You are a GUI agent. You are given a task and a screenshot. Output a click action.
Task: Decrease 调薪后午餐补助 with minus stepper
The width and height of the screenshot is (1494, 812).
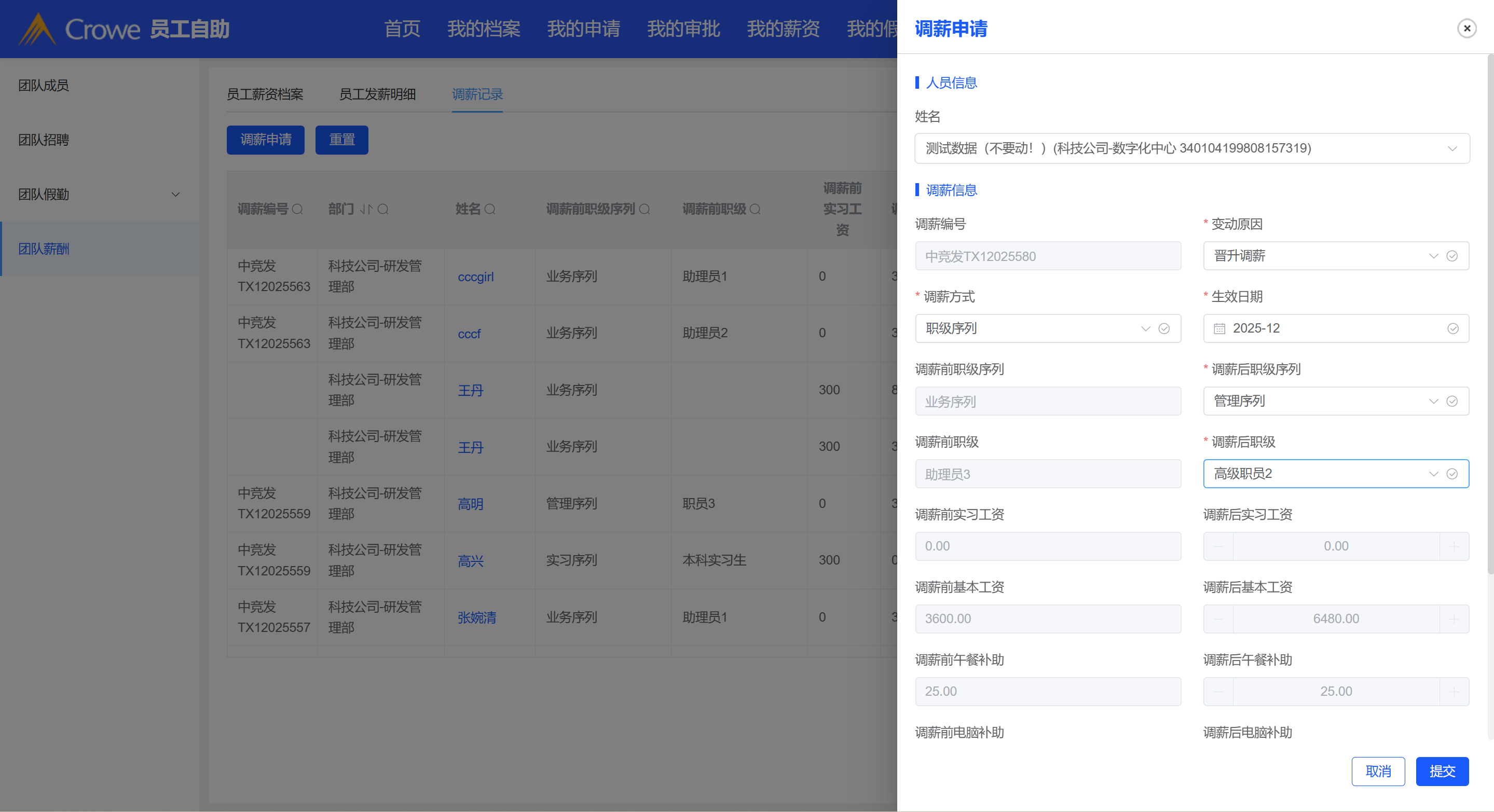[x=1218, y=691]
